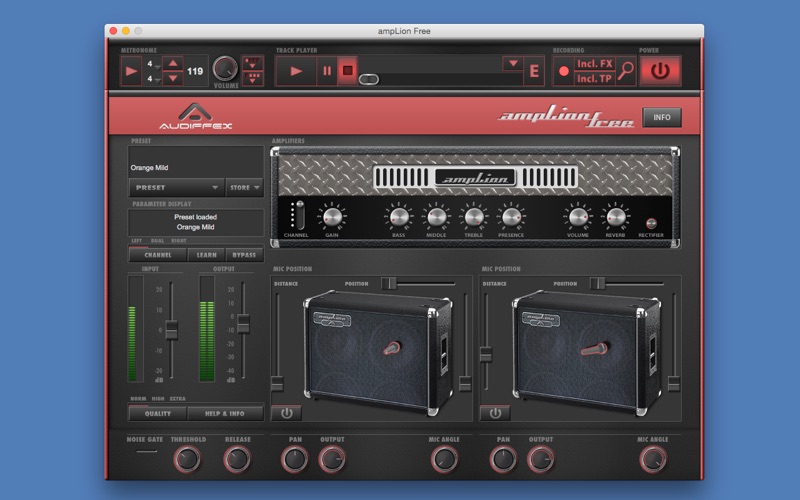Click the amplifier TREBLE knob

click(474, 216)
